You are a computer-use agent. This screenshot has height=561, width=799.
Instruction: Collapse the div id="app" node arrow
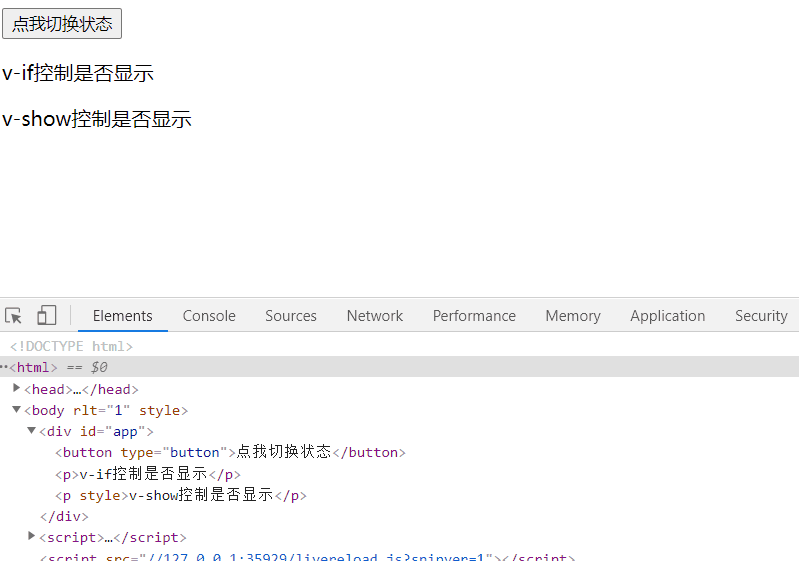[x=32, y=431]
